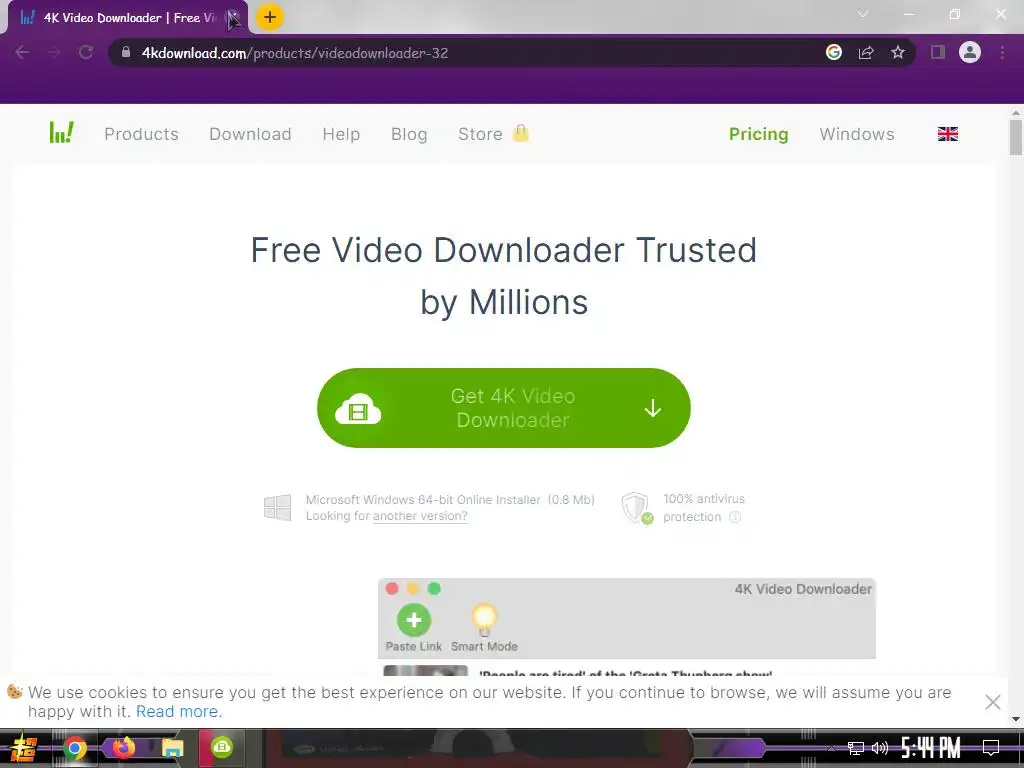Click the address bar URL

tap(295, 53)
